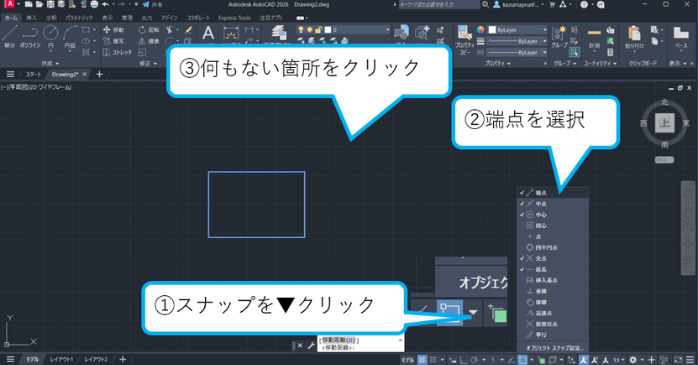Open the linetype ByLayer dropdown

pyautogui.click(x=518, y=53)
